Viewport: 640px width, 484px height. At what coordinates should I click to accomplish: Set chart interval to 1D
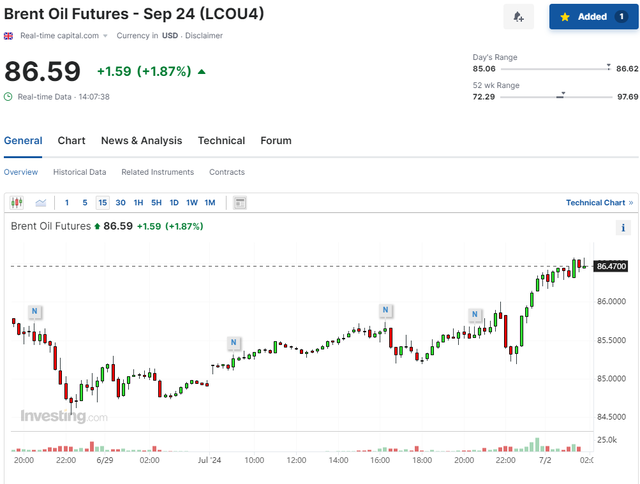pos(174,203)
